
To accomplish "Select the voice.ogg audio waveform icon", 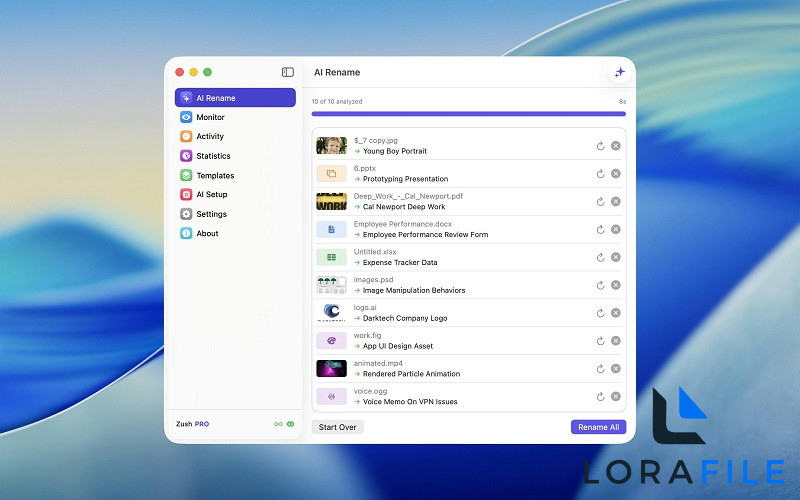I will click(x=332, y=396).
